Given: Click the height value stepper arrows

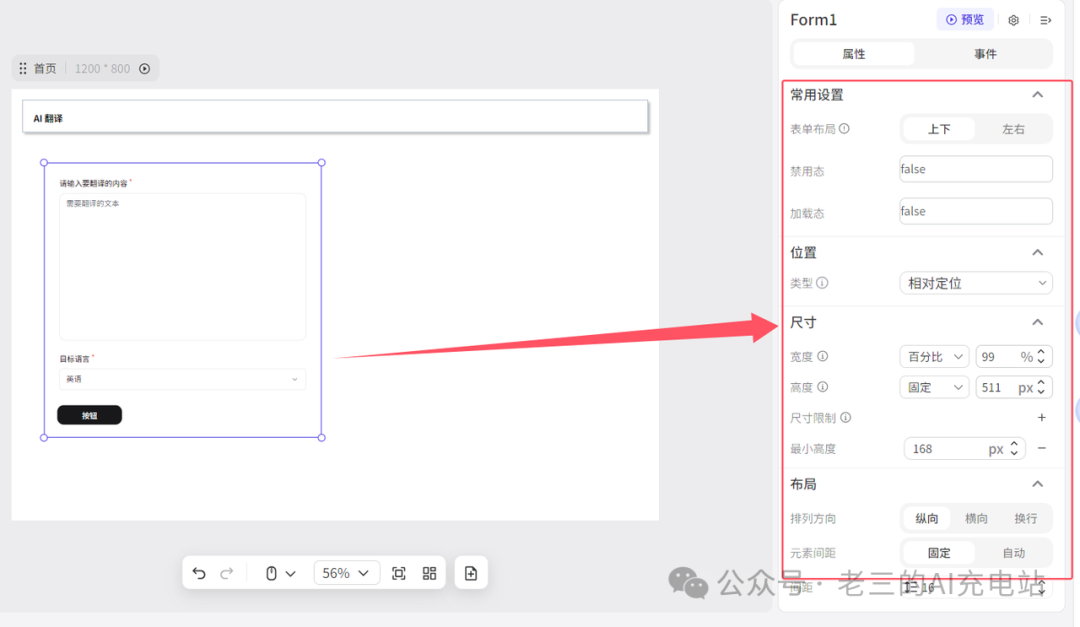Looking at the screenshot, I should pyautogui.click(x=1041, y=387).
